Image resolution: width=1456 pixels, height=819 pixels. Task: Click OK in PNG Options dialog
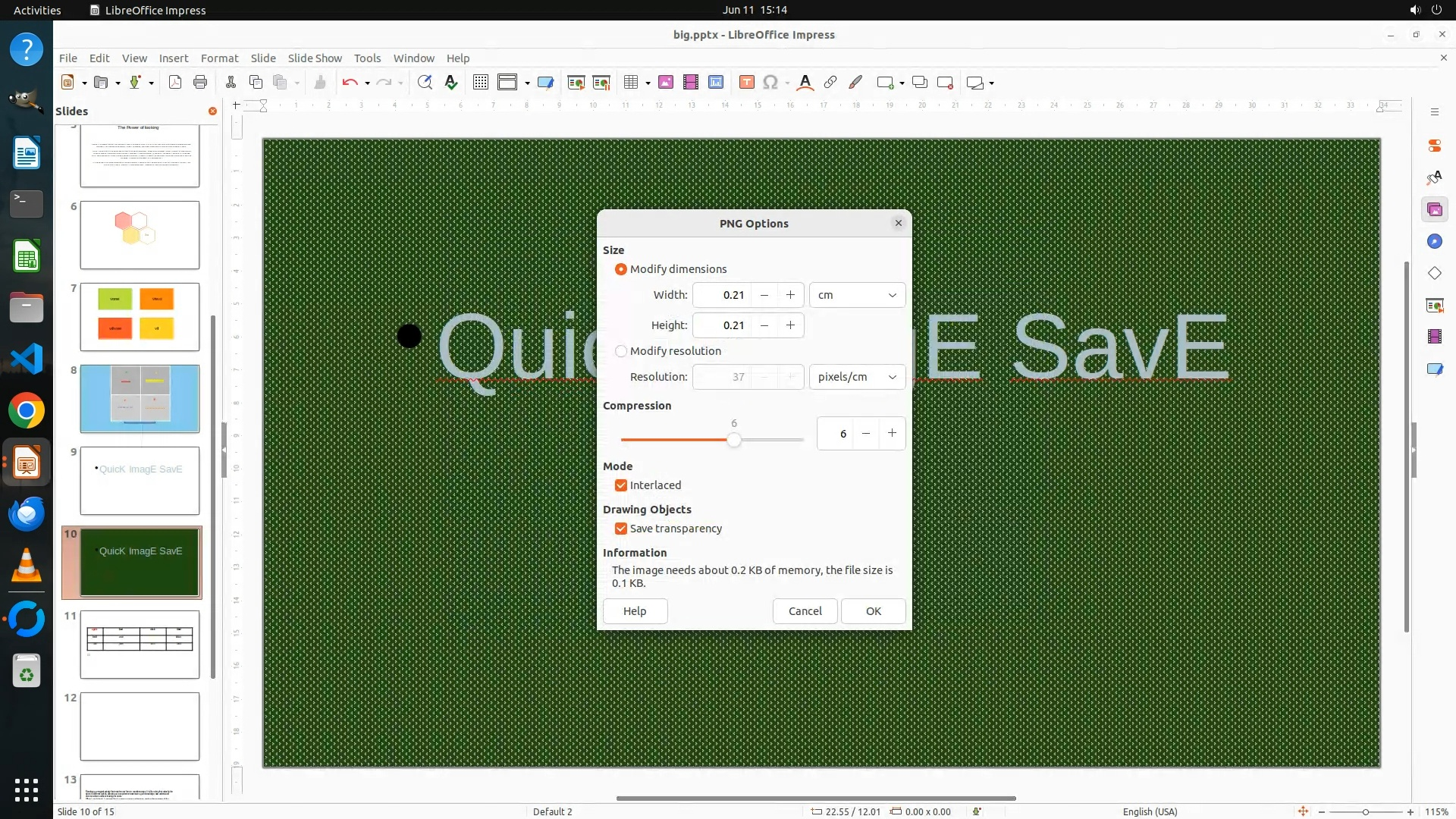point(873,611)
